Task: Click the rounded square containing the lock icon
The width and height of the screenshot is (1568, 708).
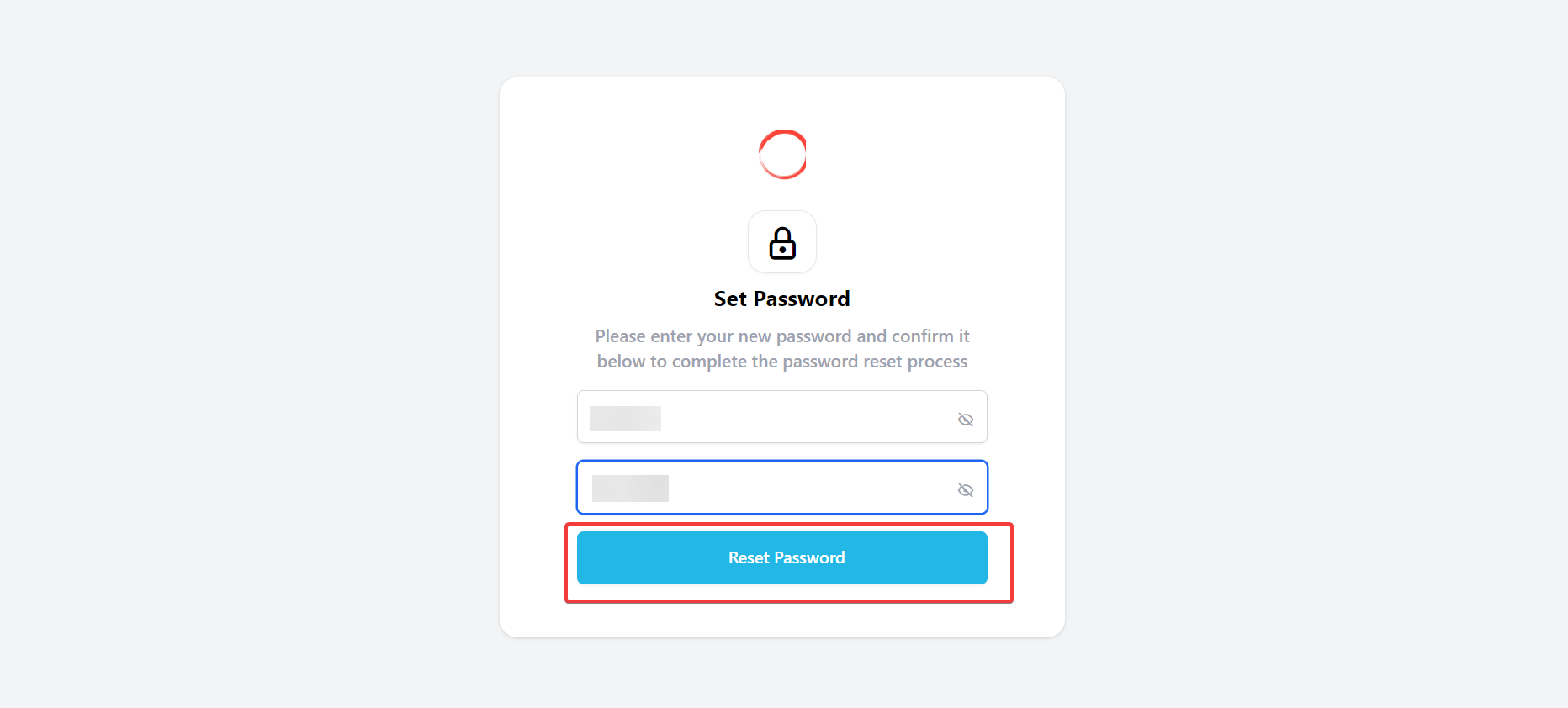Action: click(x=781, y=242)
